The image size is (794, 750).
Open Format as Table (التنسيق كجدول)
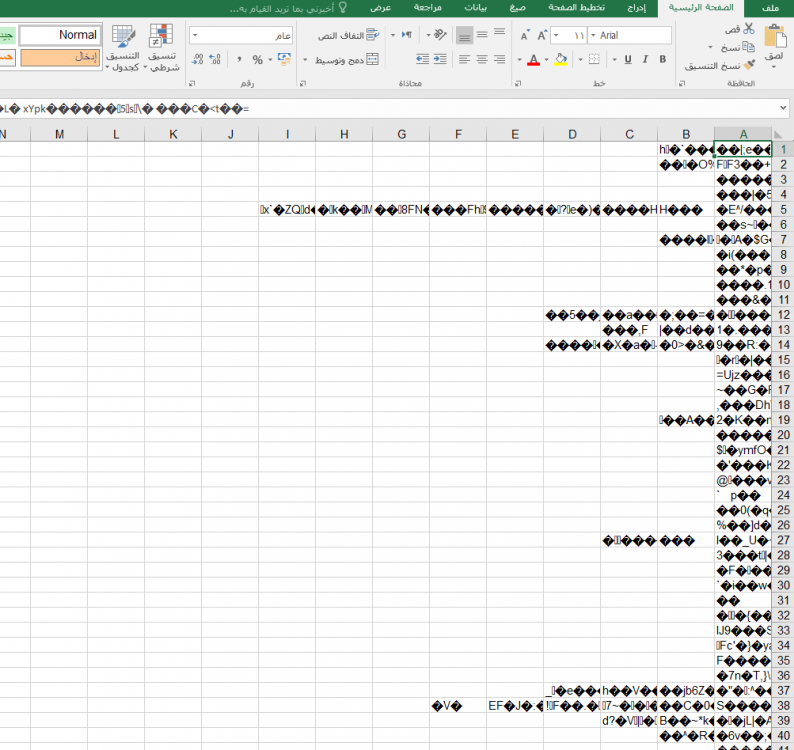click(123, 48)
